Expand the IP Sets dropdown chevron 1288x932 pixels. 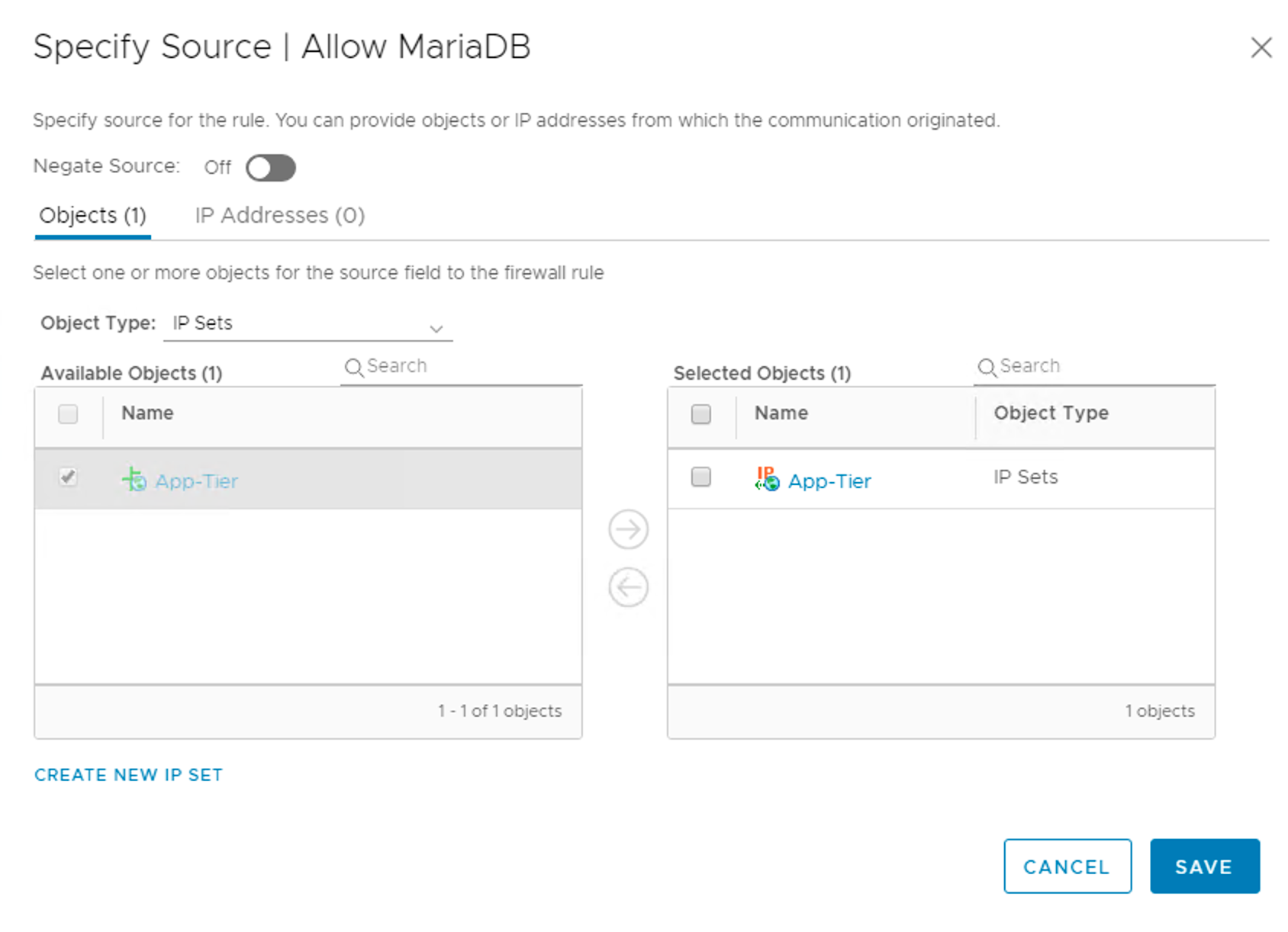(436, 329)
